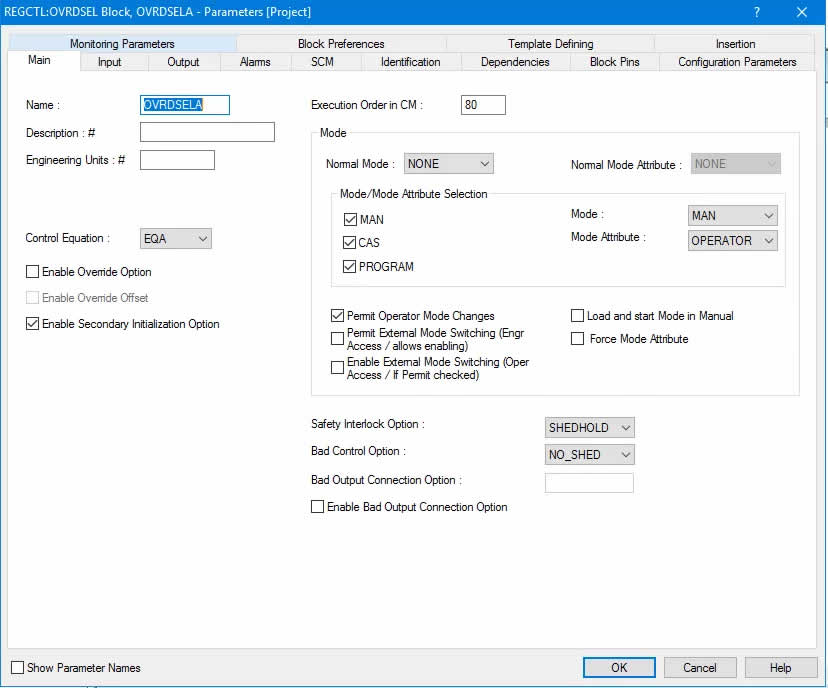Click the Engineering Units input field
Screen dimensions: 828x688
(x=177, y=160)
